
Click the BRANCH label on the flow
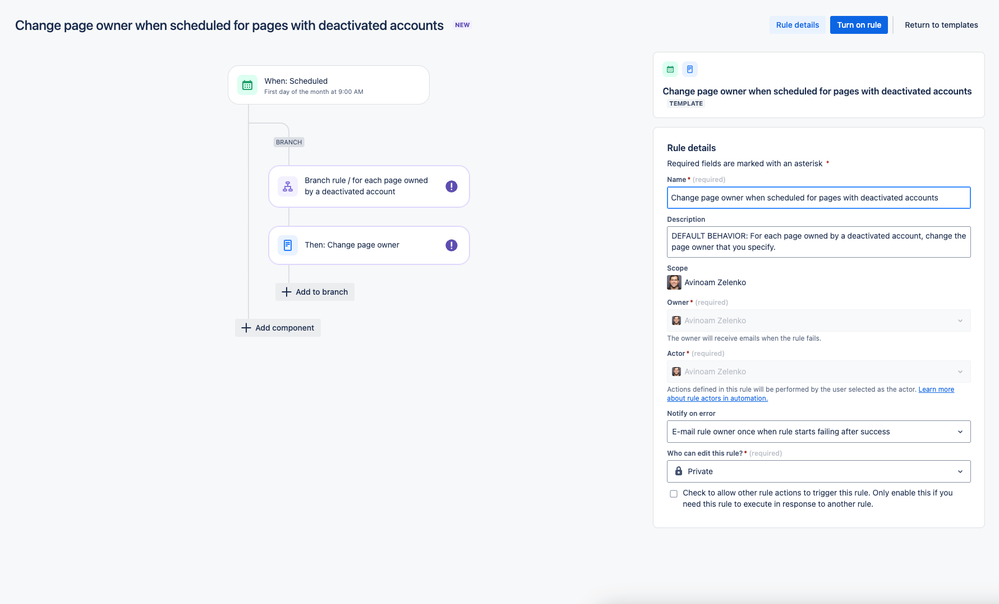[289, 142]
